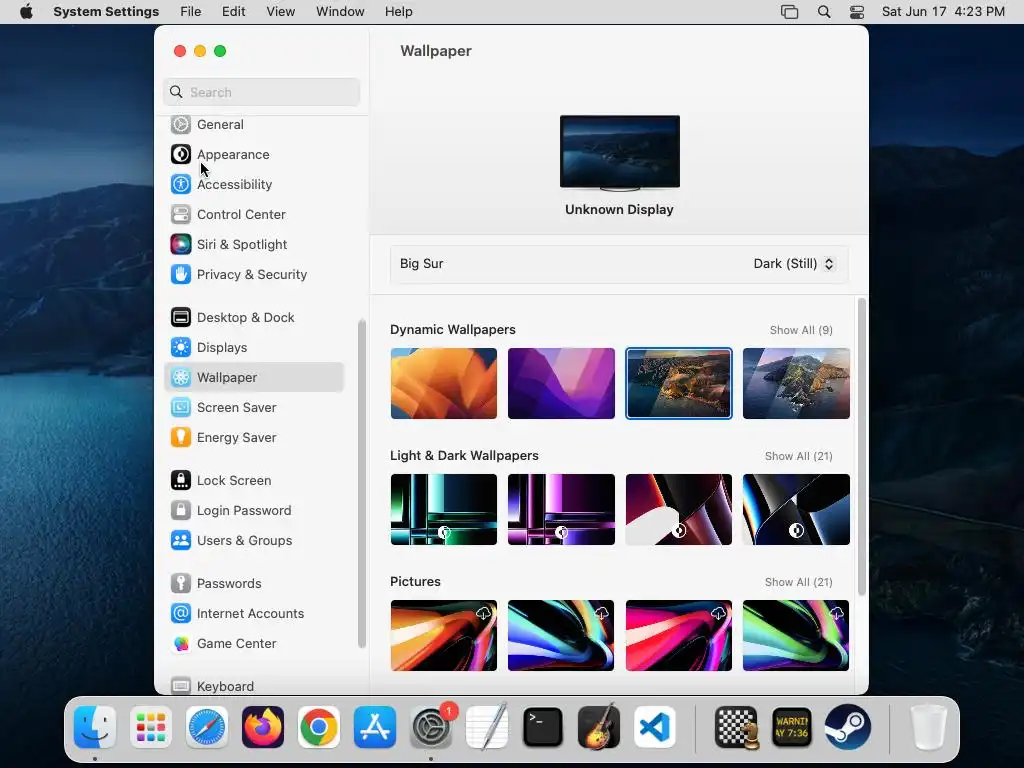Show all 21 Pictures

[799, 583]
